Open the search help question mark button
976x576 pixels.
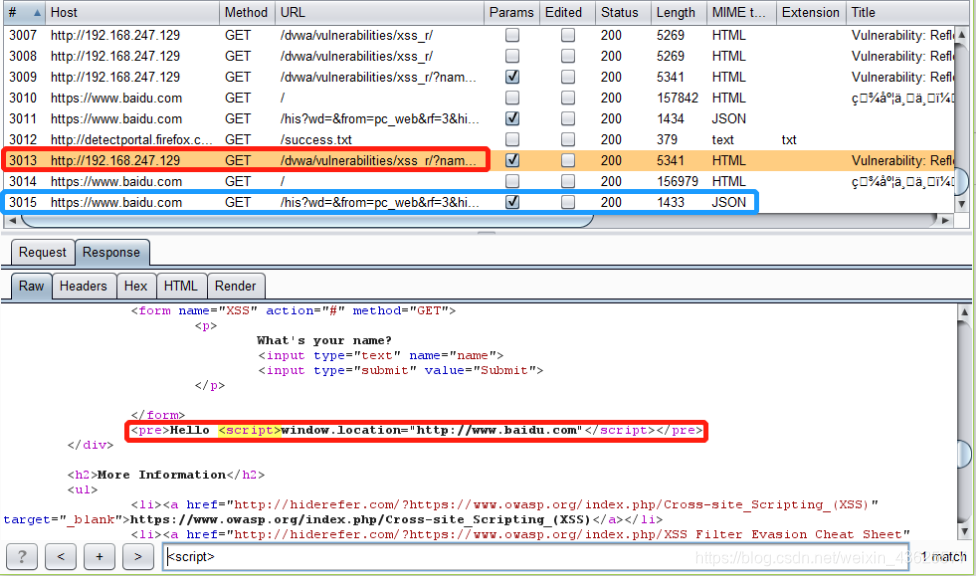22,556
